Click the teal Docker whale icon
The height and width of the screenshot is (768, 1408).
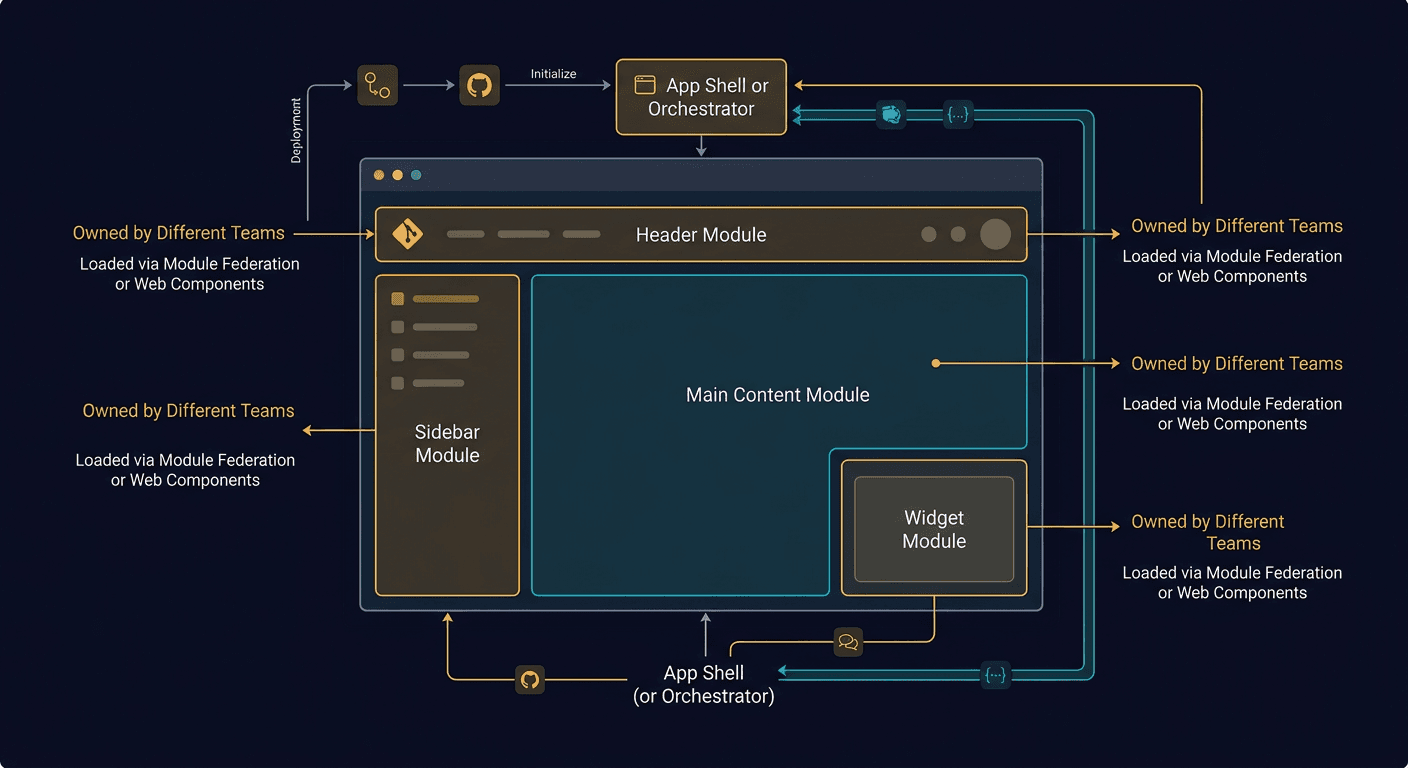tap(890, 114)
